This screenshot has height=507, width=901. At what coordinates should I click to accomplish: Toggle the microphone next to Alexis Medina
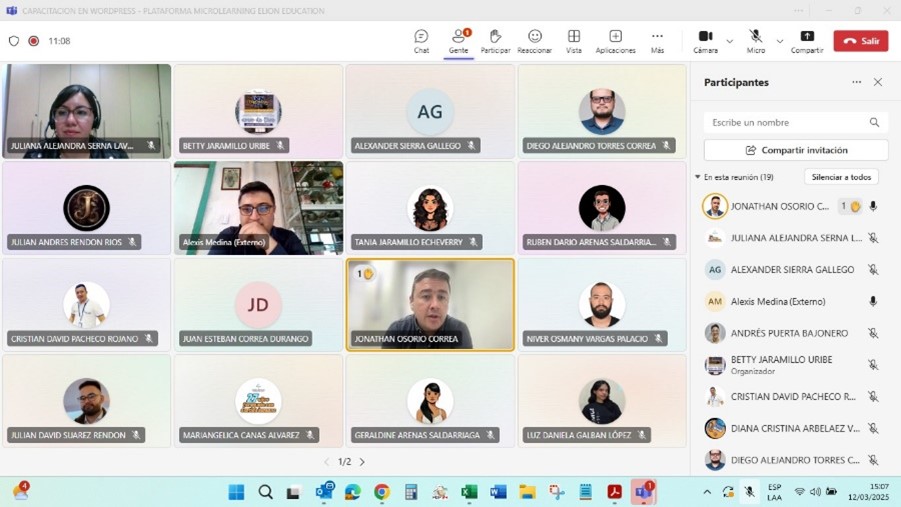873,301
